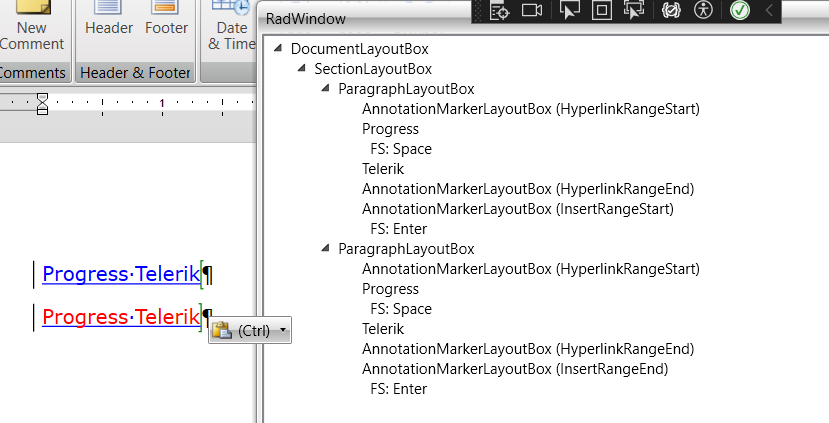Click the Comments group label in ribbon
829x423 pixels.
pyautogui.click(x=33, y=72)
